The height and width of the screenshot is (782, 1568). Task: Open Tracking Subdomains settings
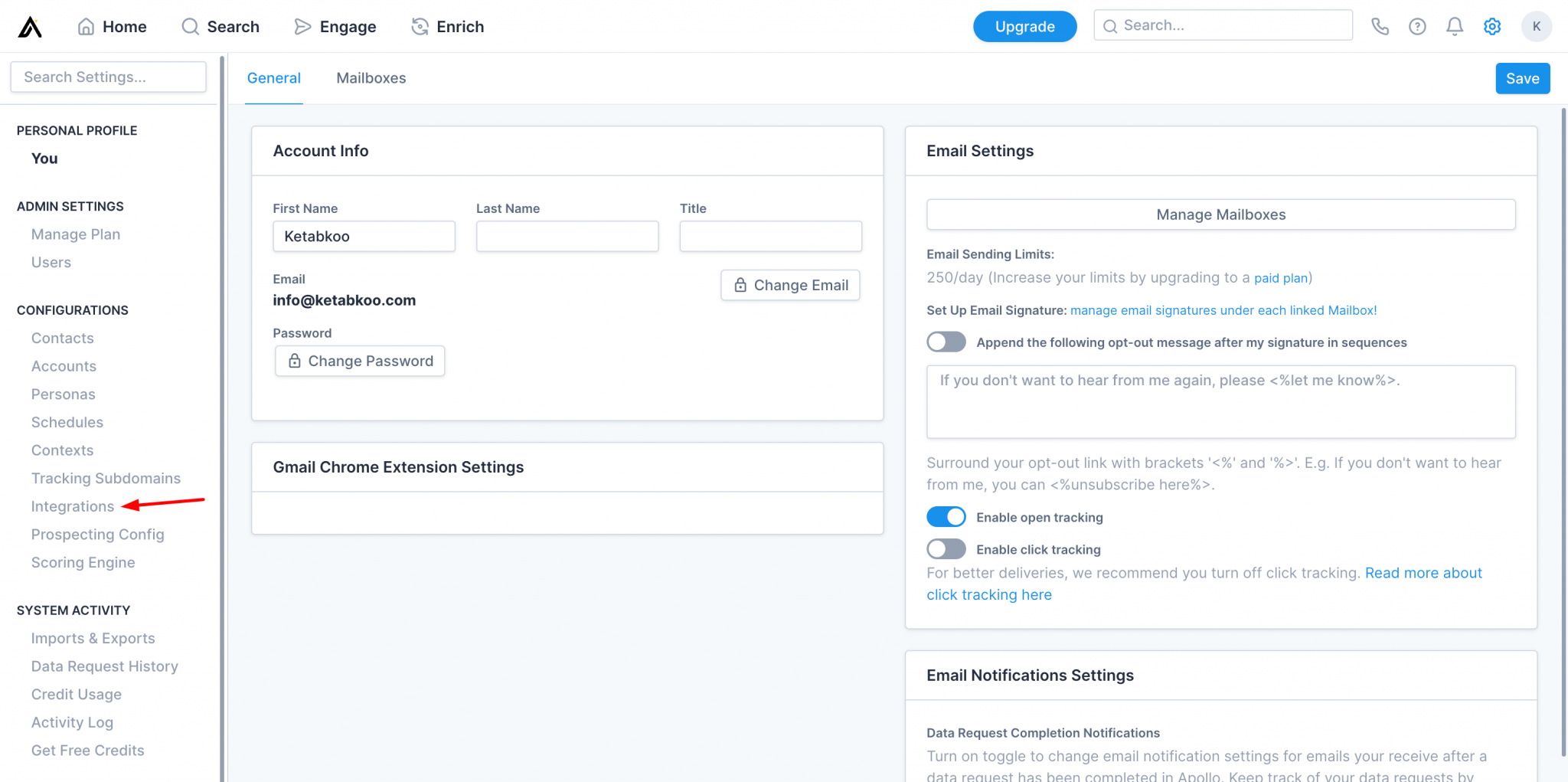coord(106,479)
